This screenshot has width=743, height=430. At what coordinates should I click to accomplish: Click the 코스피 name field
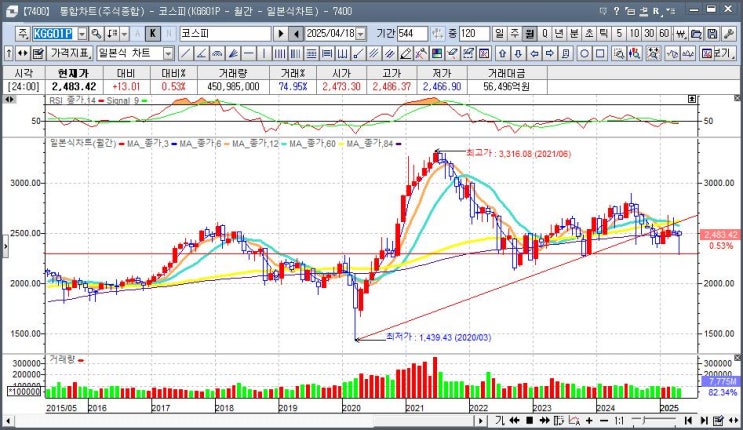(x=225, y=34)
